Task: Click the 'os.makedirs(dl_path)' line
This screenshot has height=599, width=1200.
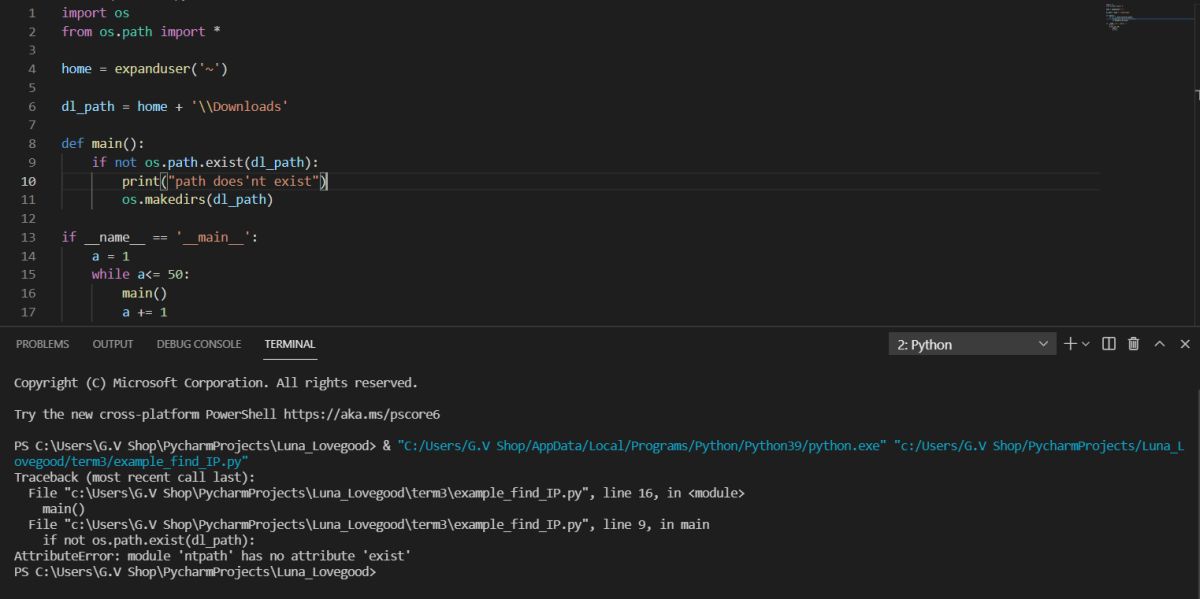Action: 198,199
